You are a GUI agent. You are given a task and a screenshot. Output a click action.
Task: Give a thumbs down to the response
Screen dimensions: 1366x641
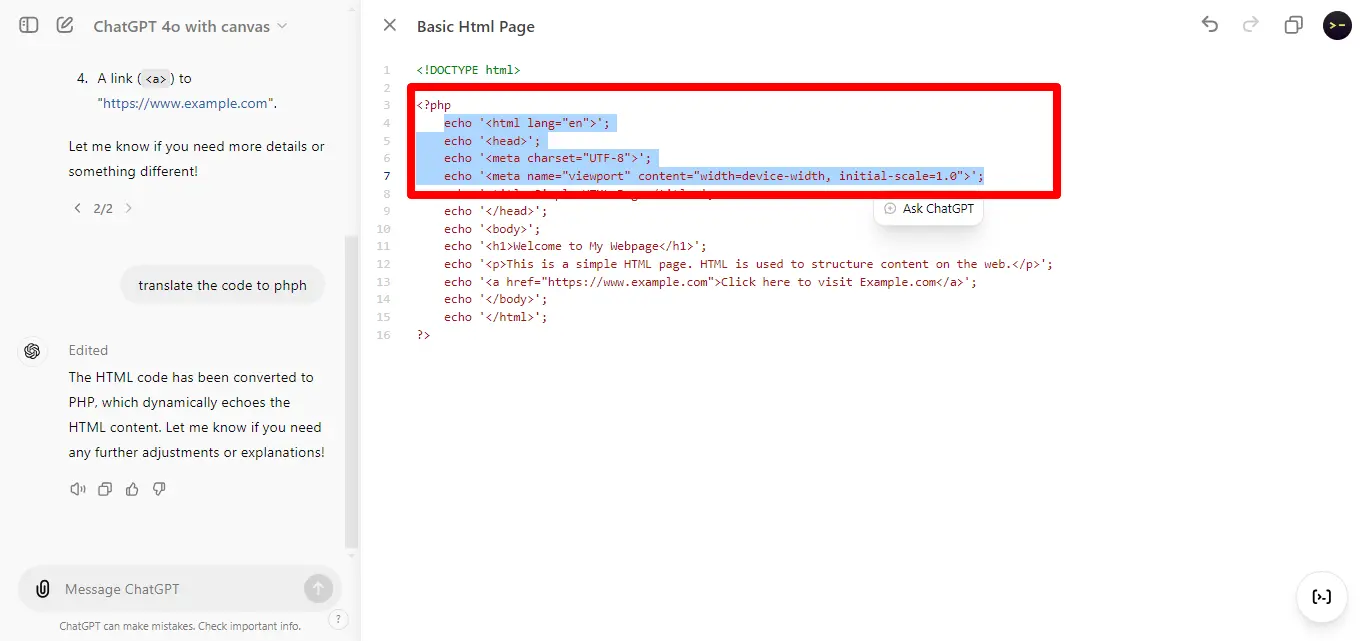[x=159, y=489]
